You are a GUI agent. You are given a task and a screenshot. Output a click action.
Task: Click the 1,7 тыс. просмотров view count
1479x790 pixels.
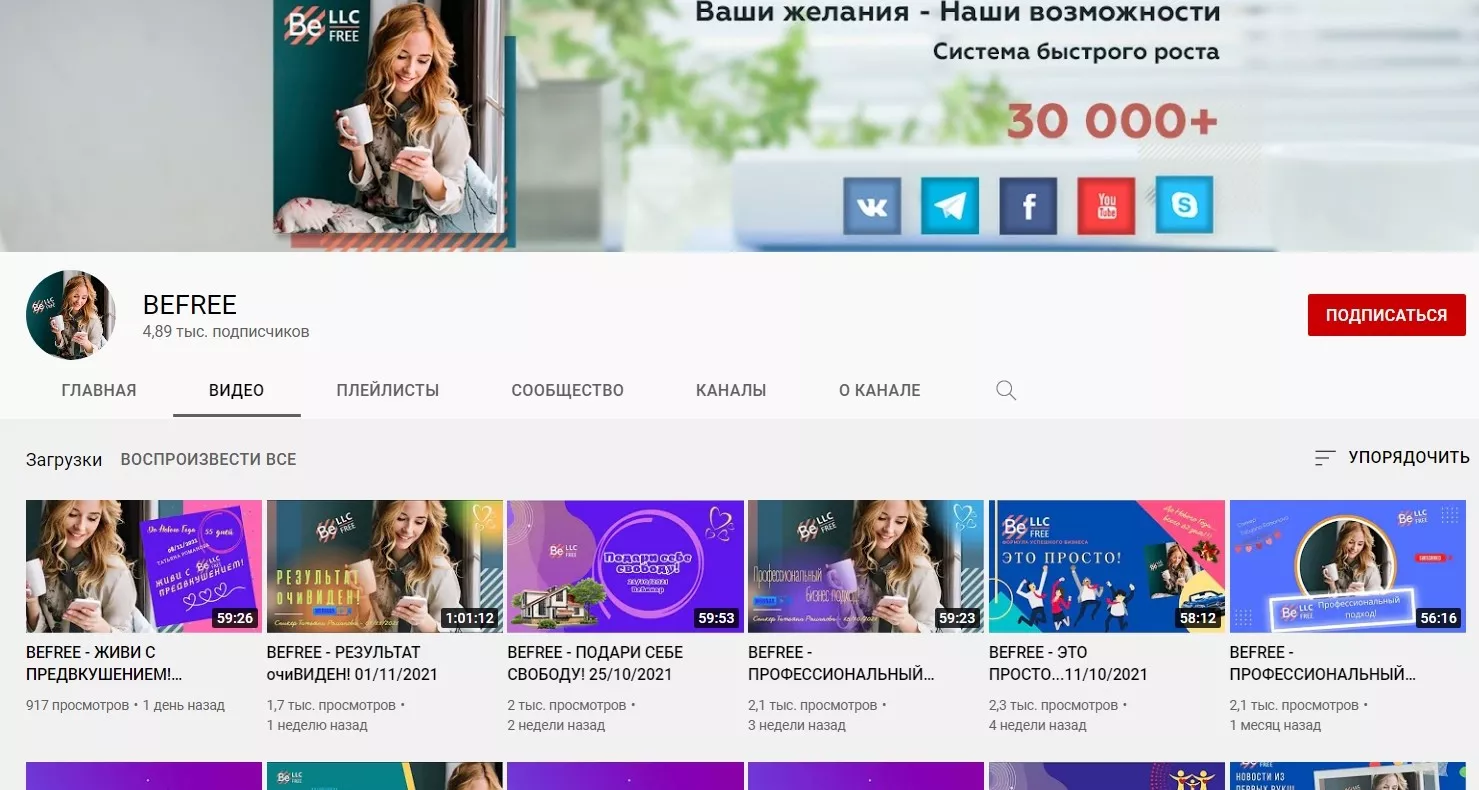(x=331, y=705)
